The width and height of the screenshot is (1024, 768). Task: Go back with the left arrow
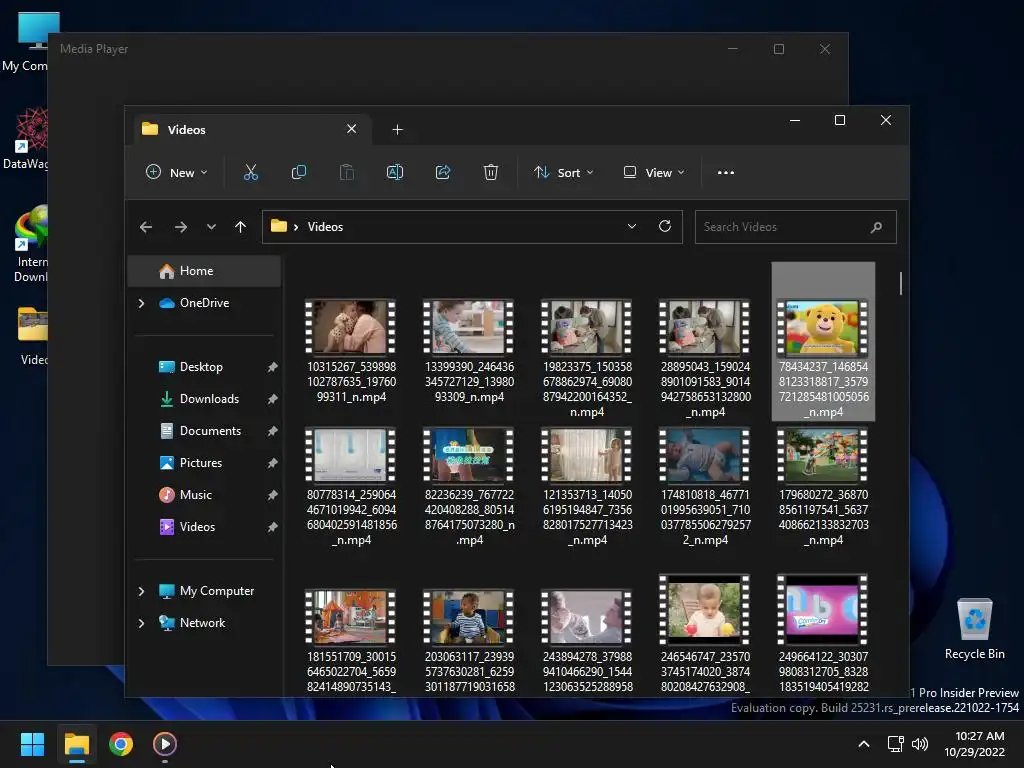point(146,227)
